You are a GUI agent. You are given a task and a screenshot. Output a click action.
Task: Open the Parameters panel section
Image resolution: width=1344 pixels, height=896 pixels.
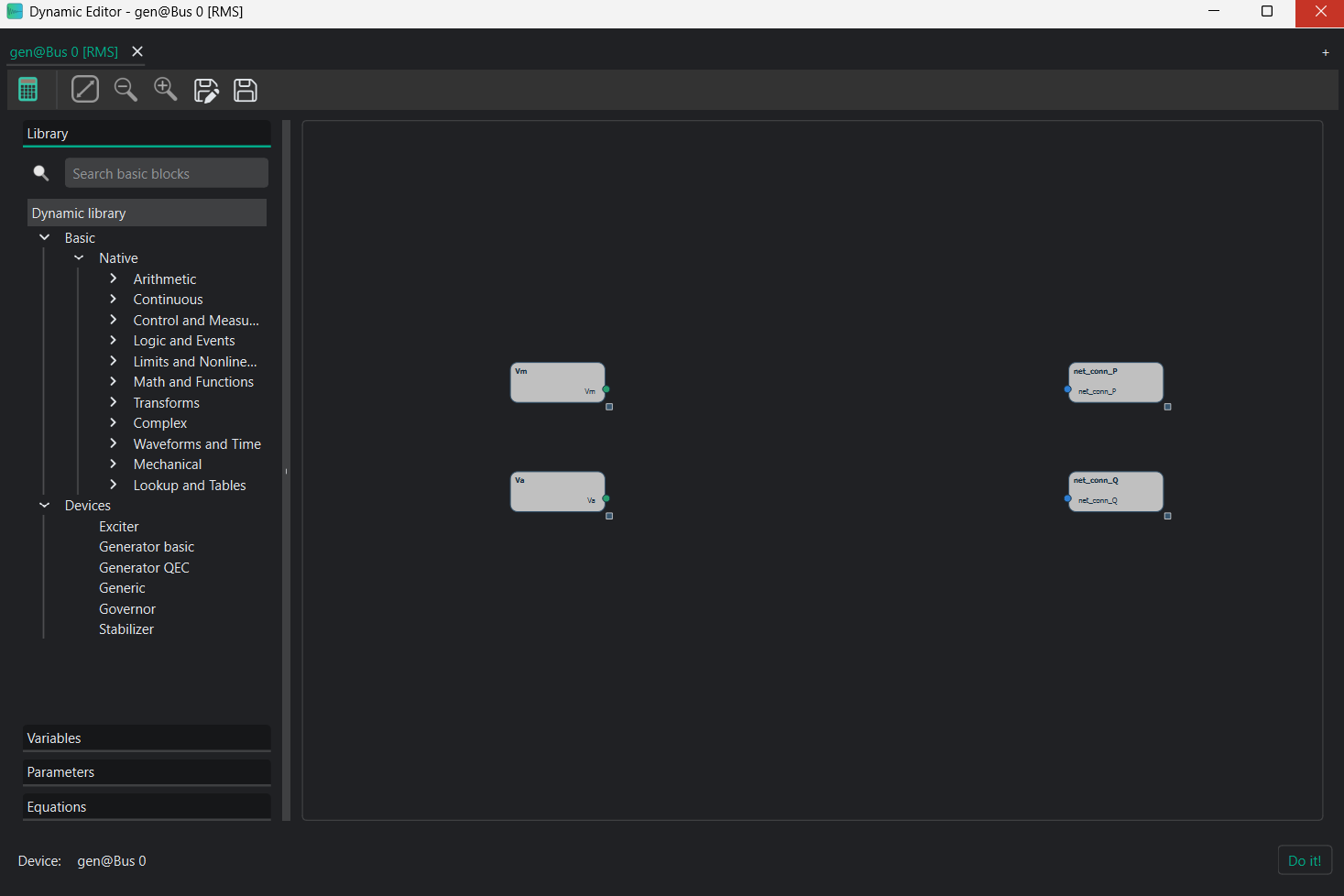147,772
